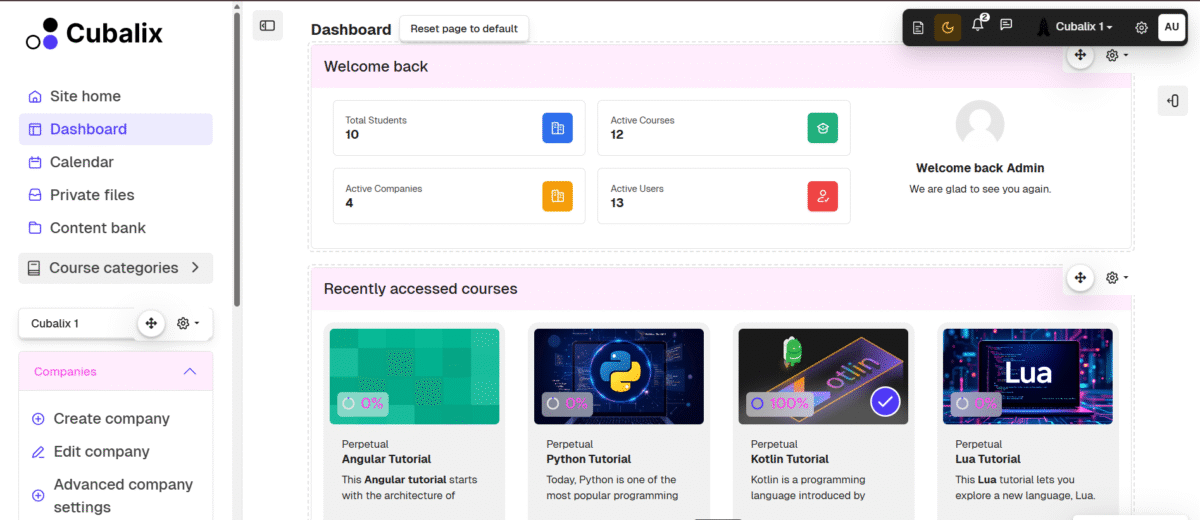Screen dimensions: 1200x520
Task: Open the Calendar page from sidebar
Action: (x=81, y=162)
